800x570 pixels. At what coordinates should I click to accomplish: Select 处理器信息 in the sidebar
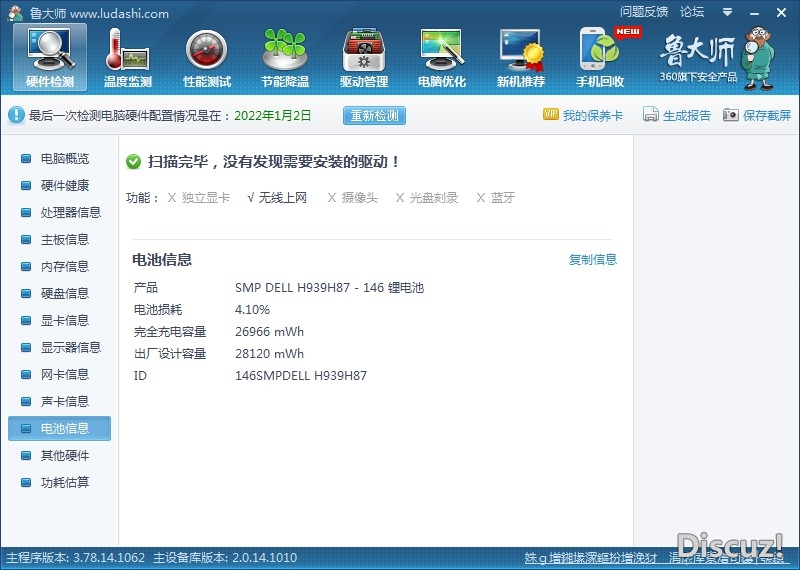coord(70,213)
